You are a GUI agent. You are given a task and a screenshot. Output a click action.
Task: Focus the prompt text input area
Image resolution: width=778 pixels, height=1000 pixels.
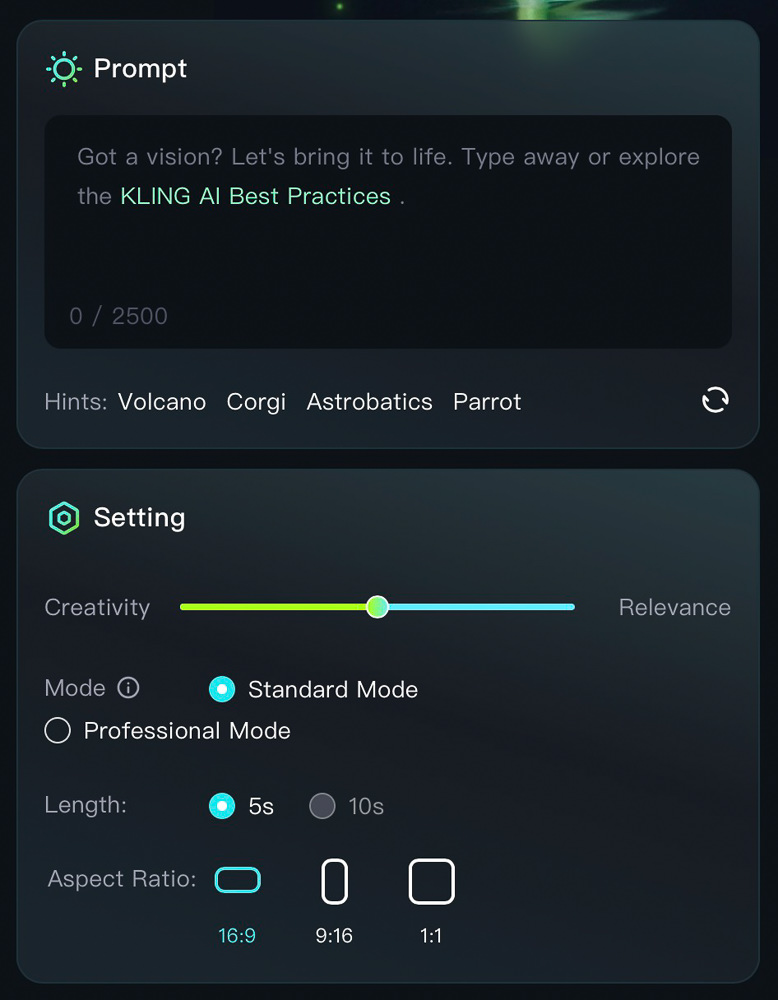pos(388,232)
